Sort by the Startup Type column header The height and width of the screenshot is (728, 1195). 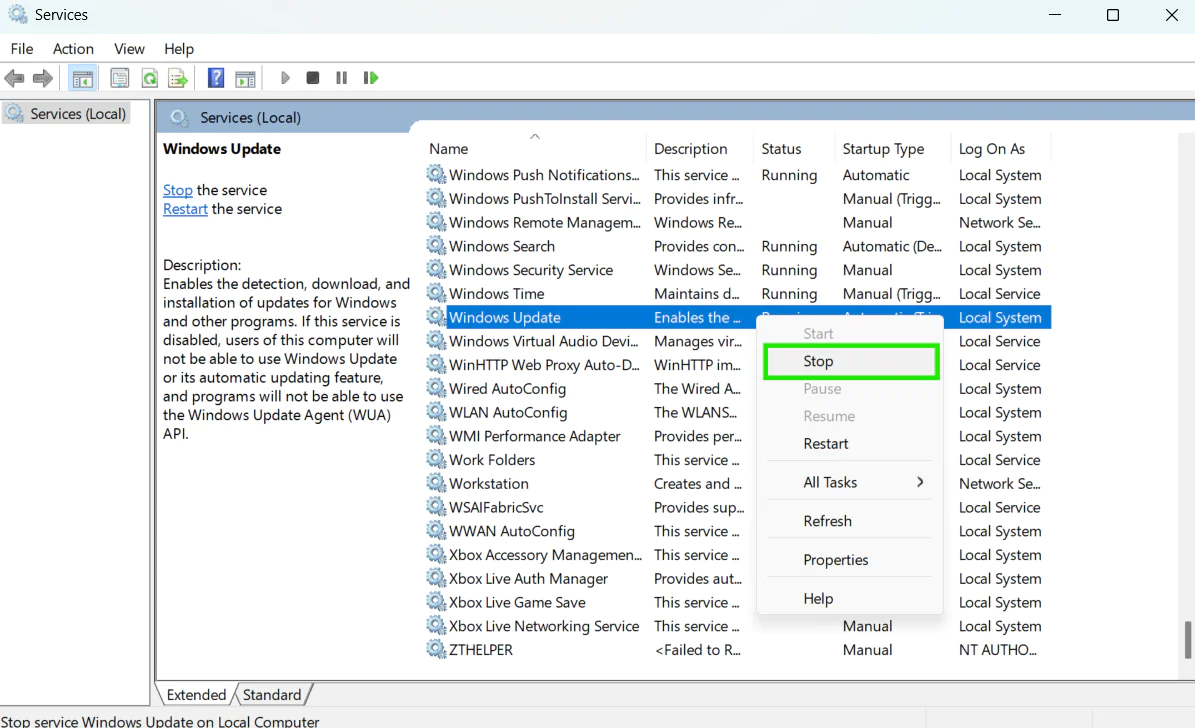click(x=883, y=149)
